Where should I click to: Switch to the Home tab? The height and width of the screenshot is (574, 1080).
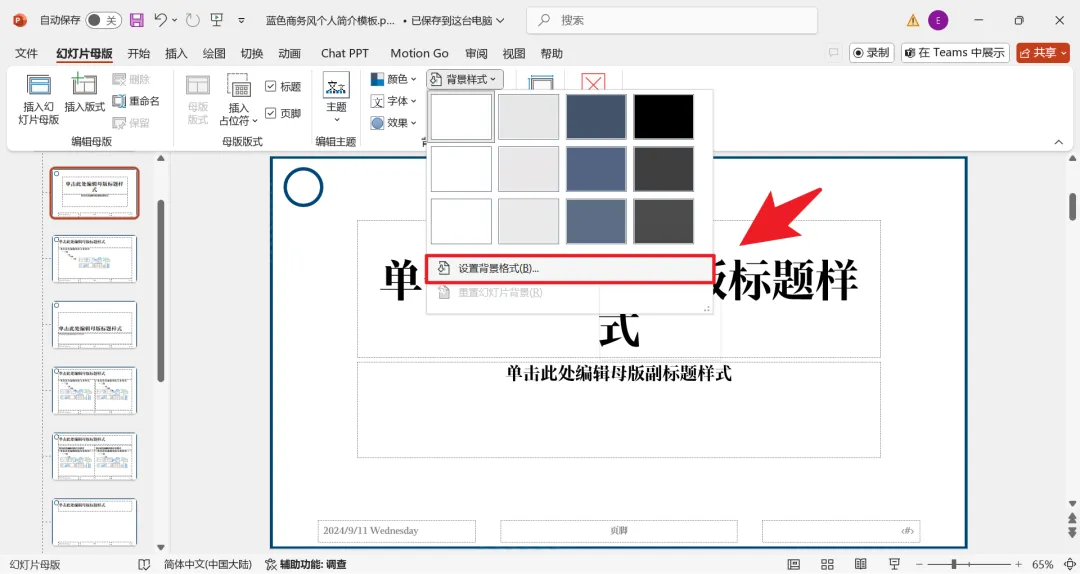tap(138, 54)
